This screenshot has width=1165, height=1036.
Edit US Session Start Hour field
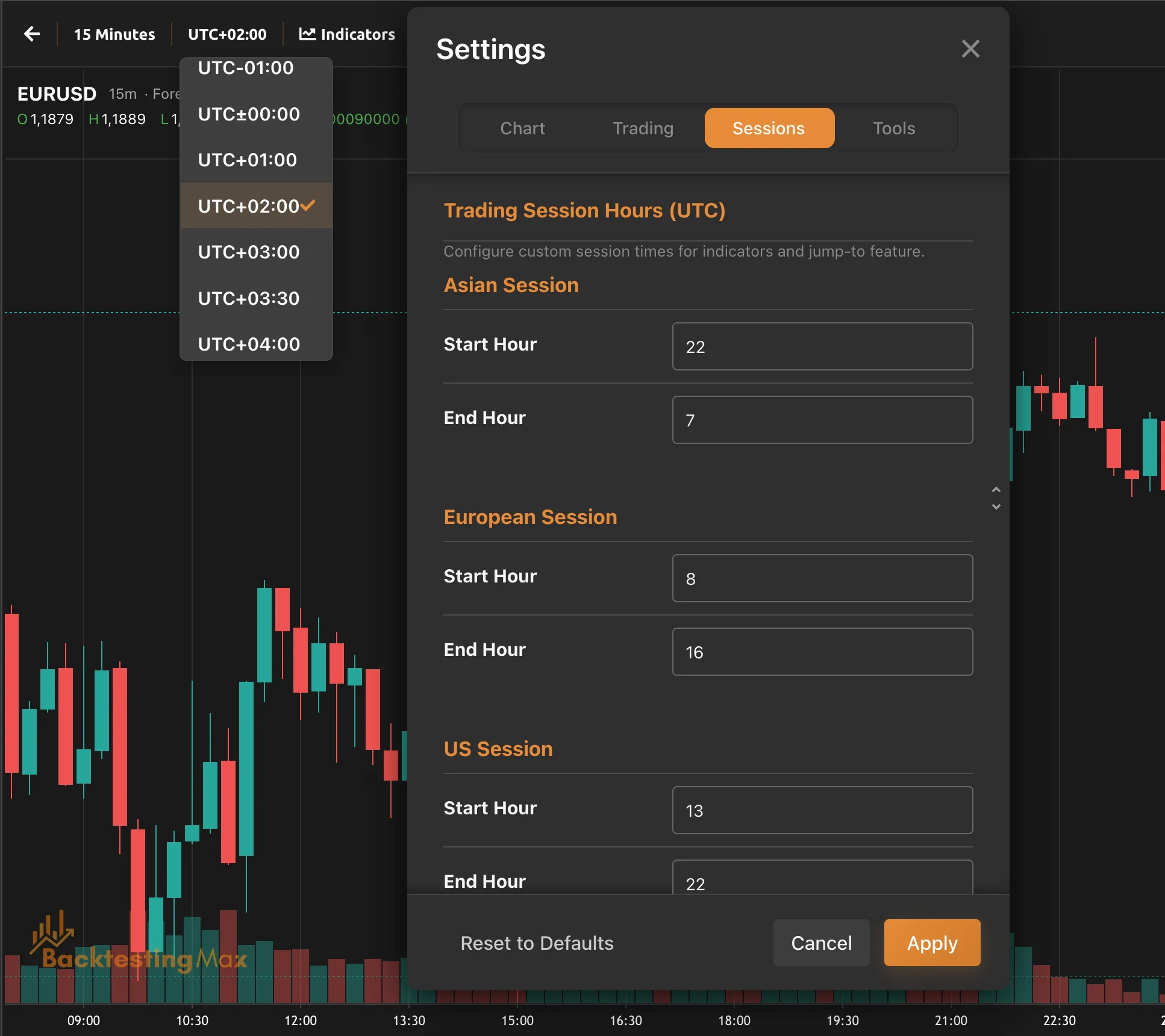pyautogui.click(x=822, y=810)
